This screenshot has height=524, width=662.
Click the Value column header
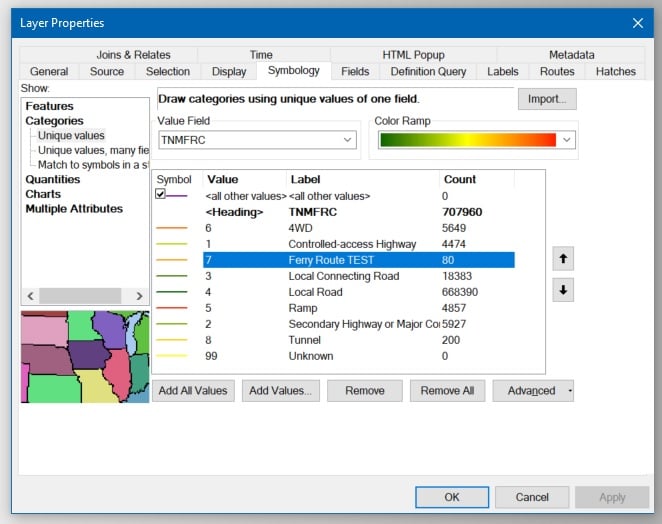click(244, 179)
